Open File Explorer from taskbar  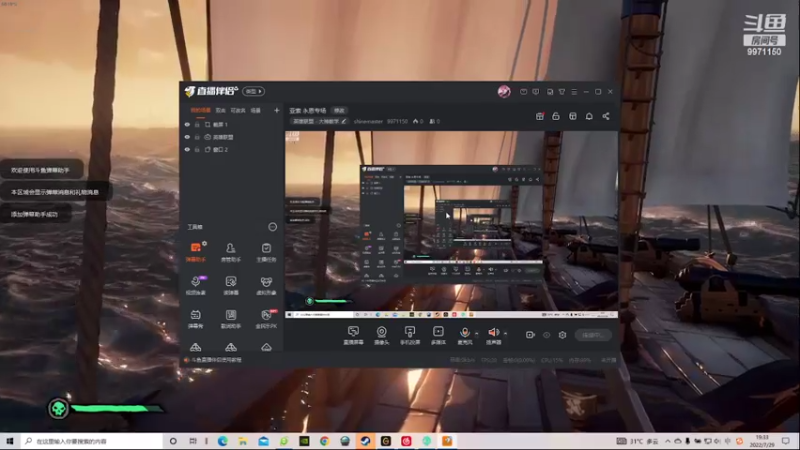point(243,441)
